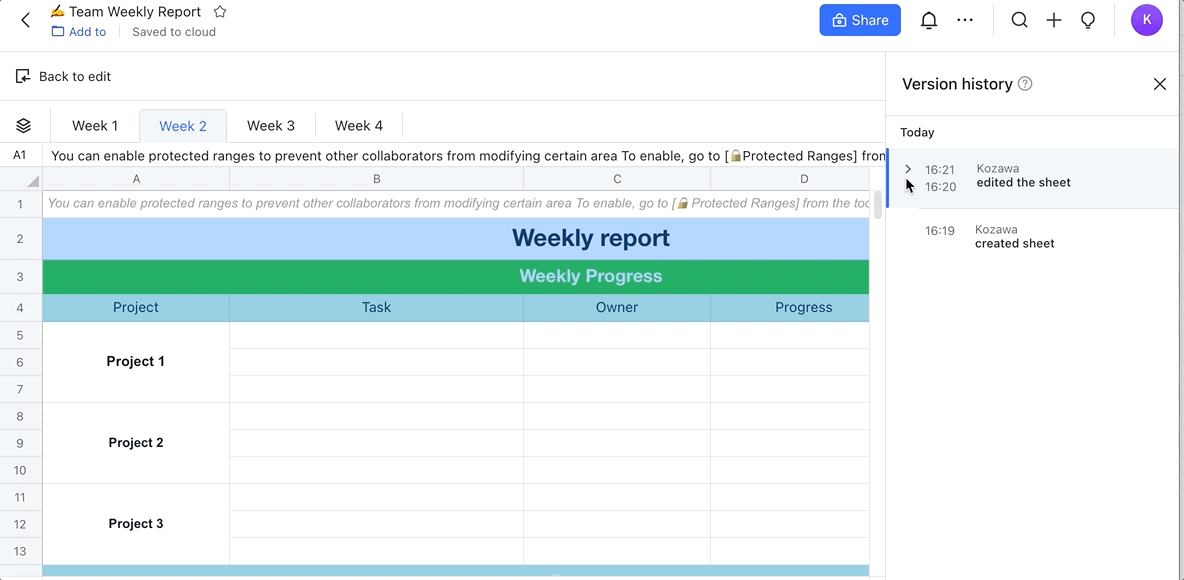This screenshot has height=580, width=1184.
Task: Click the search magnifier icon
Action: click(1019, 20)
